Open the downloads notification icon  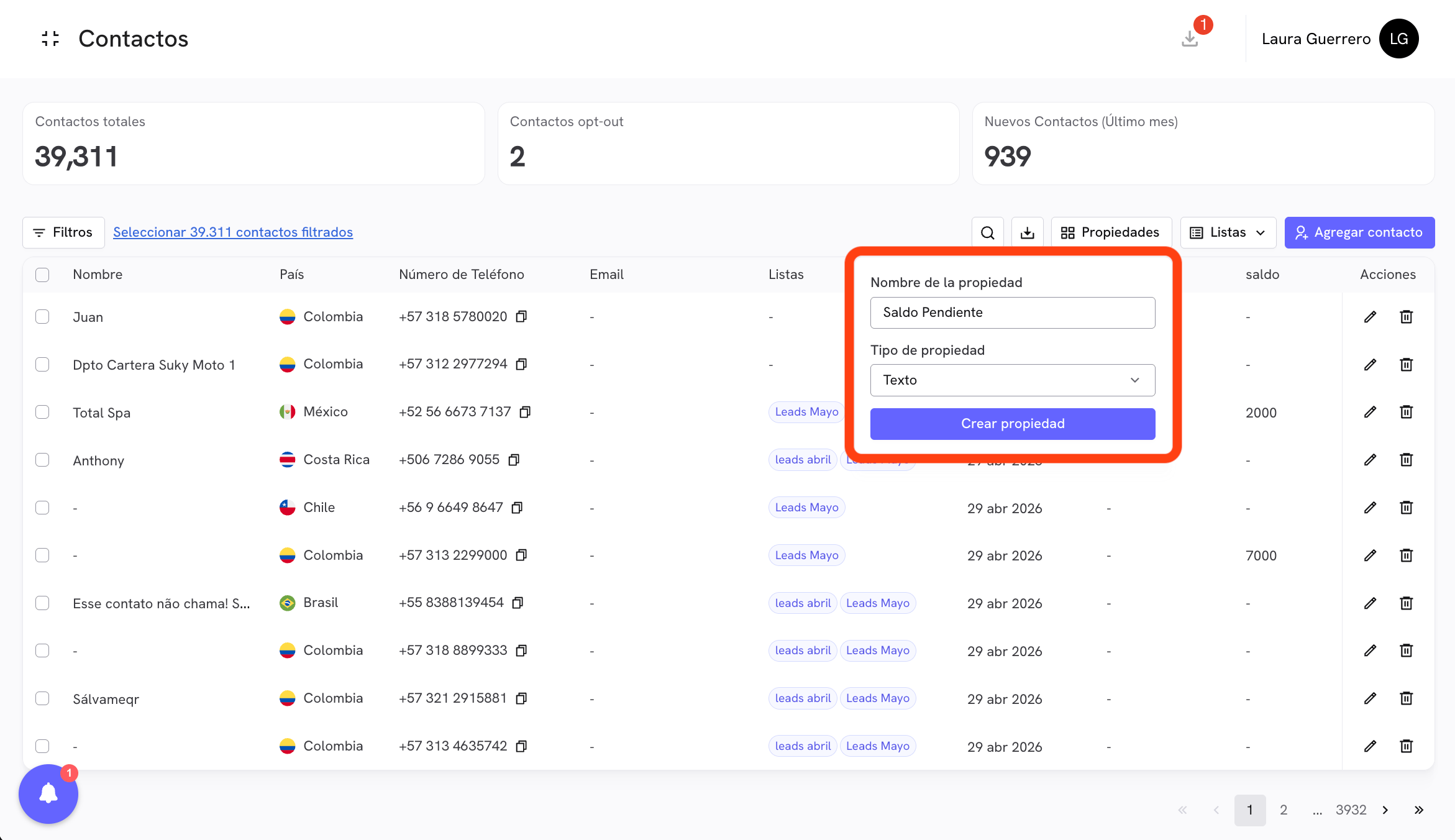[x=1190, y=39]
